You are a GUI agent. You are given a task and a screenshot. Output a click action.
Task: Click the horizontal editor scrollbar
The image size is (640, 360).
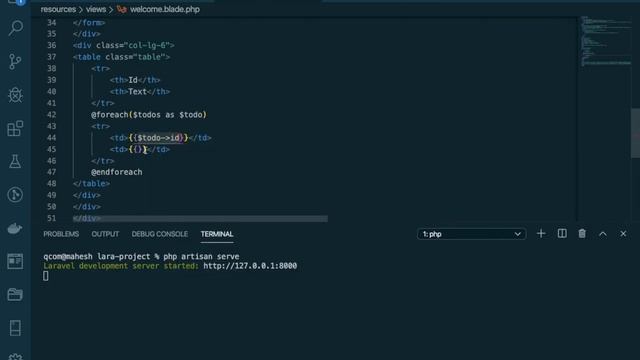click(200, 219)
